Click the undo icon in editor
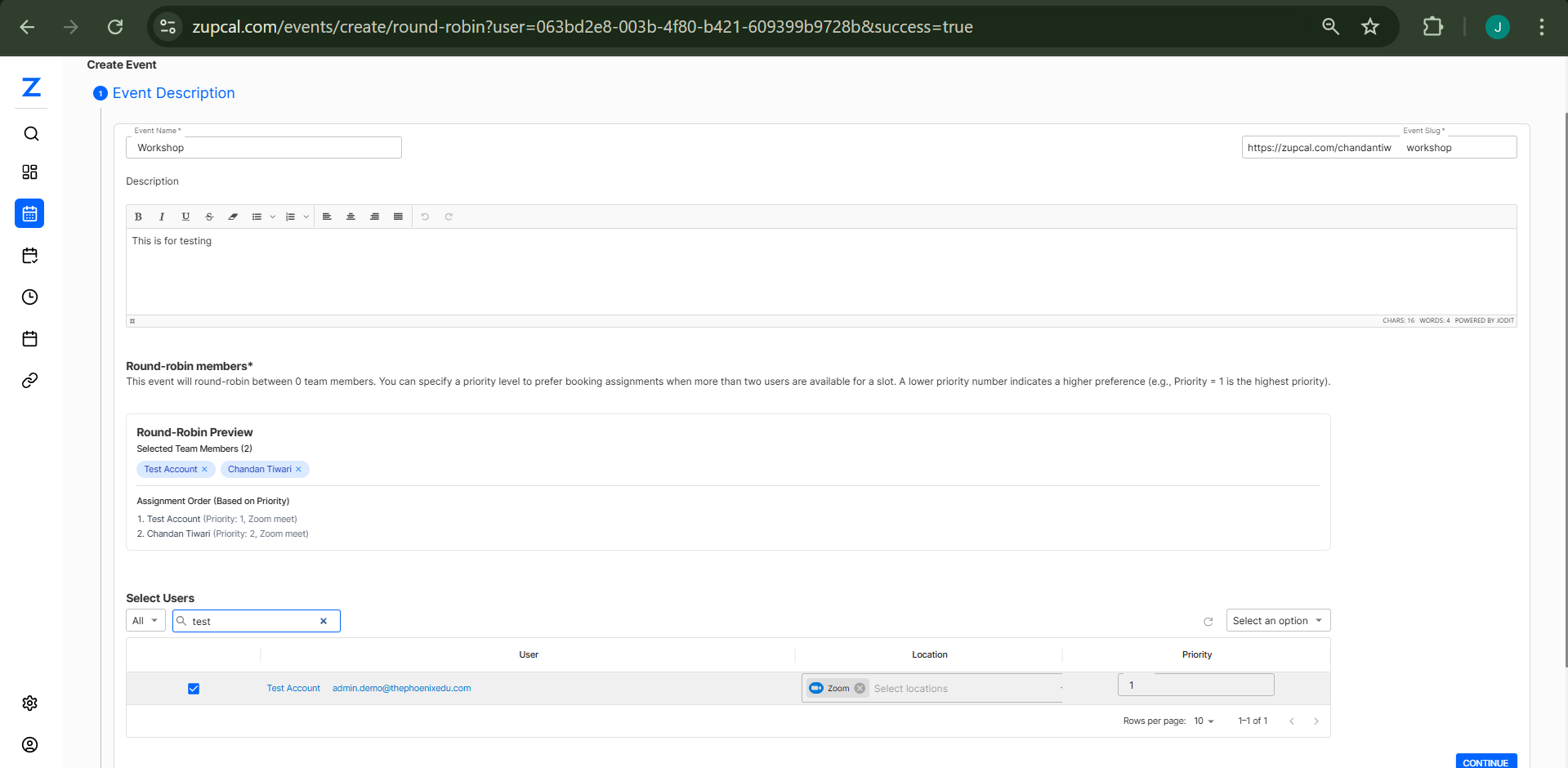 coord(425,217)
